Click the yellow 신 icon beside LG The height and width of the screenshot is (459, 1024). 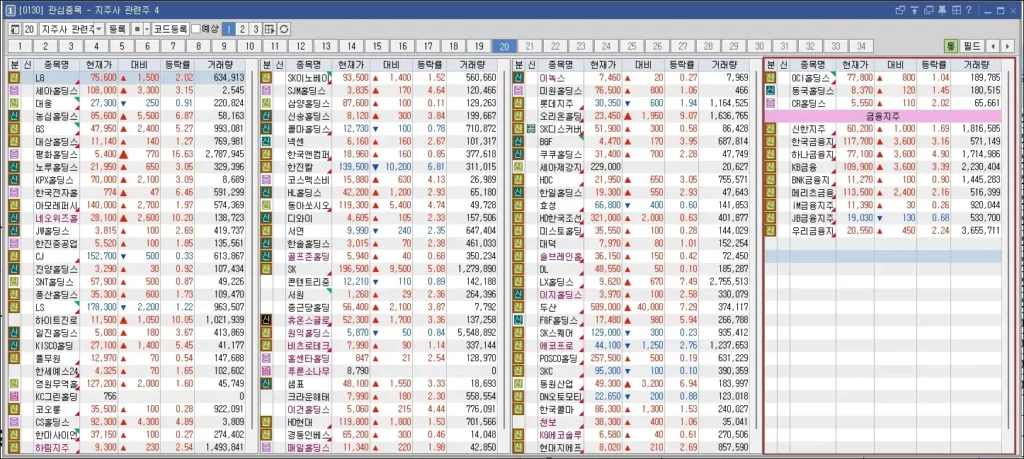(14, 77)
